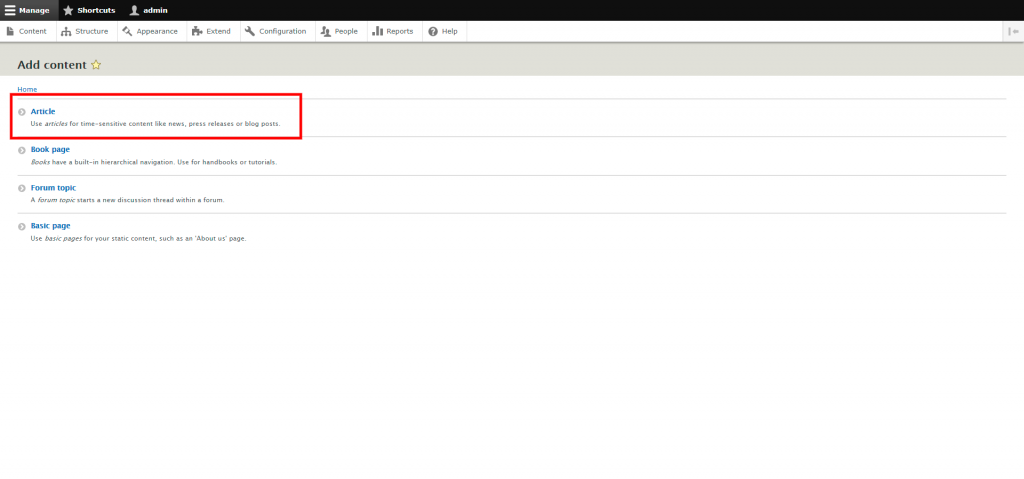This screenshot has height=479, width=1024.
Task: Click the Help question mark icon
Action: 433,31
